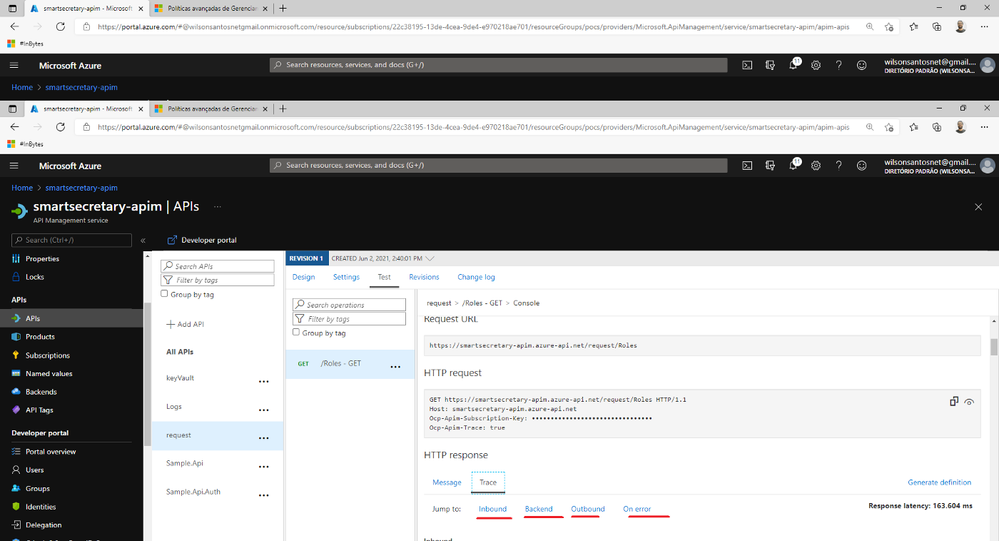Tick Group by tag under Filter APIs
This screenshot has width=999, height=541.
pyautogui.click(x=164, y=294)
